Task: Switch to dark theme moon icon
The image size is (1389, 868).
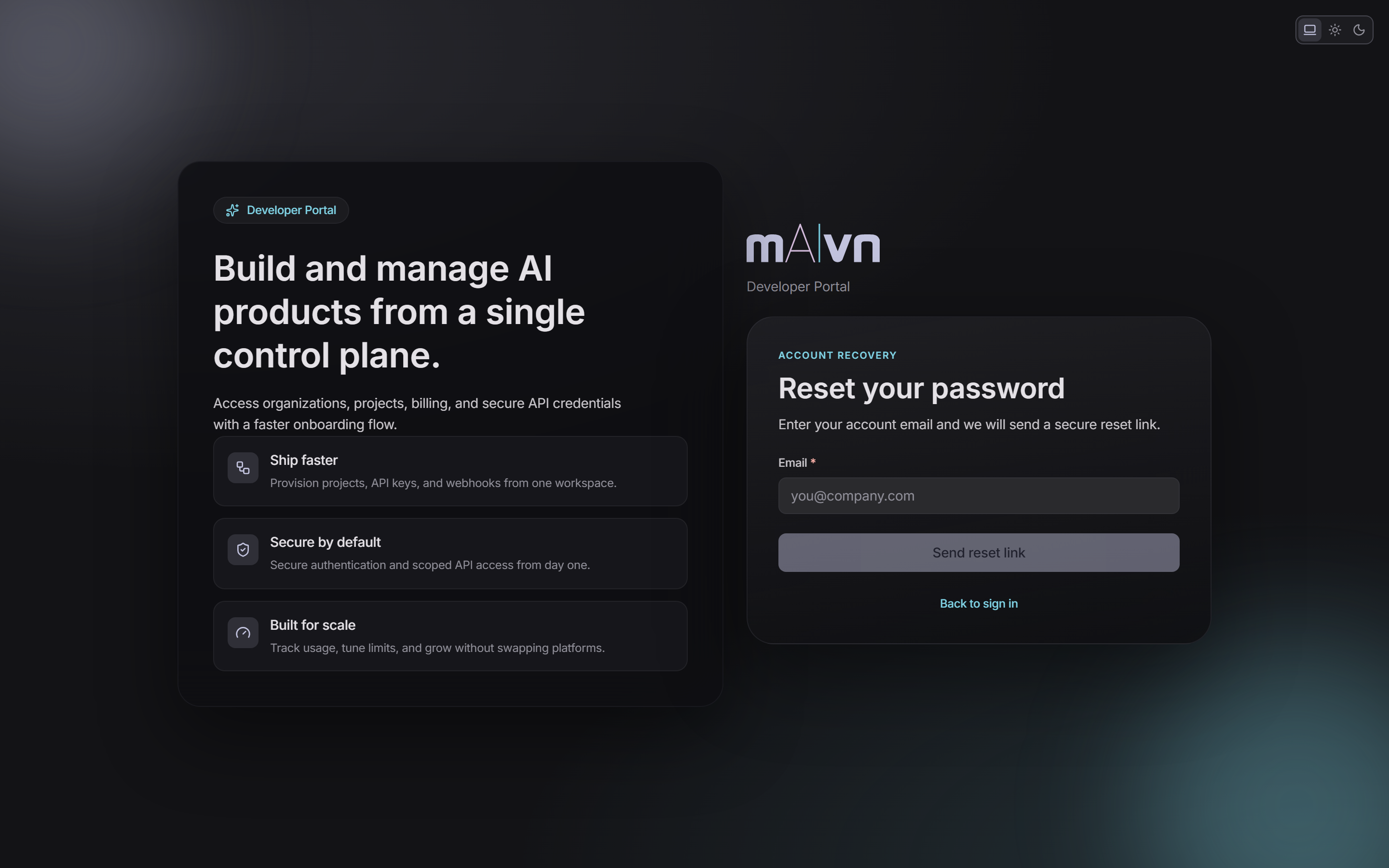Action: [1359, 30]
